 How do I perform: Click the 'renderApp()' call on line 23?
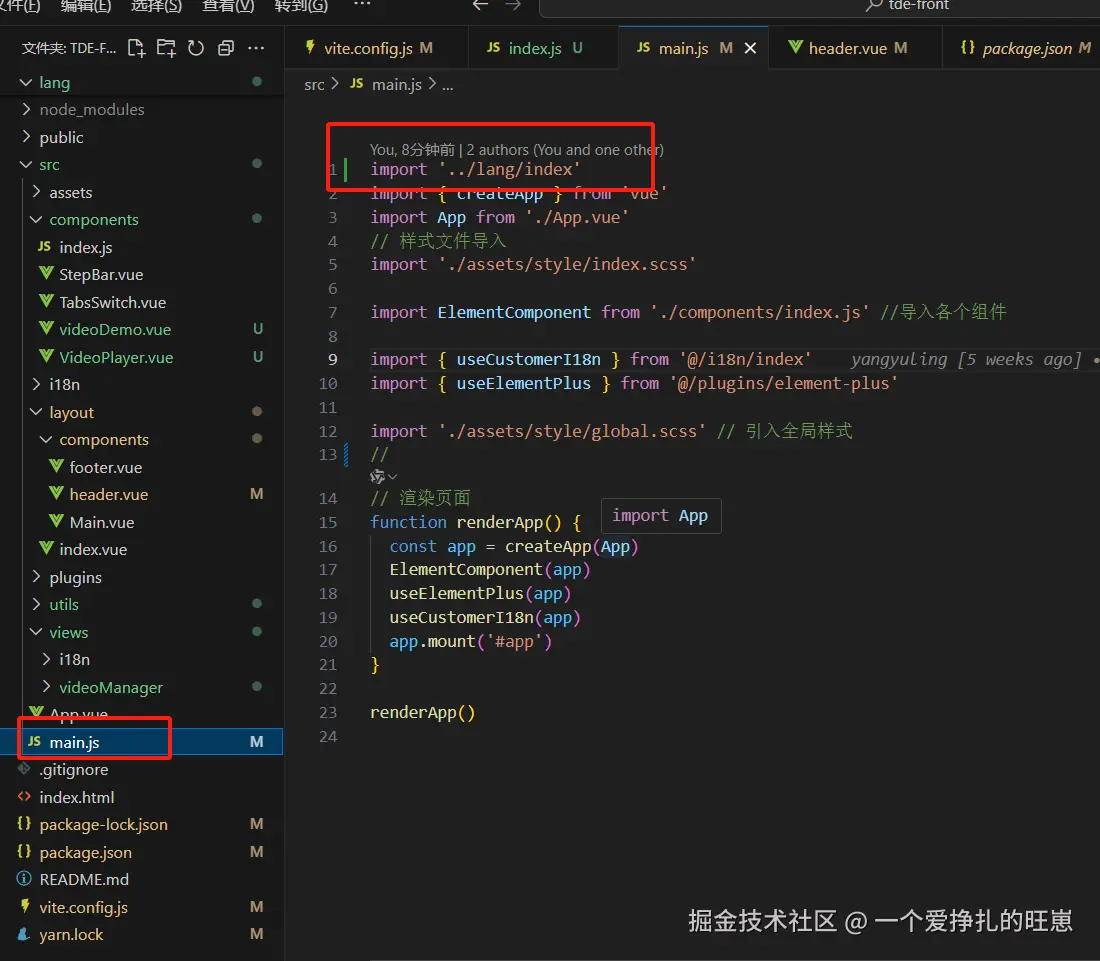tap(422, 713)
